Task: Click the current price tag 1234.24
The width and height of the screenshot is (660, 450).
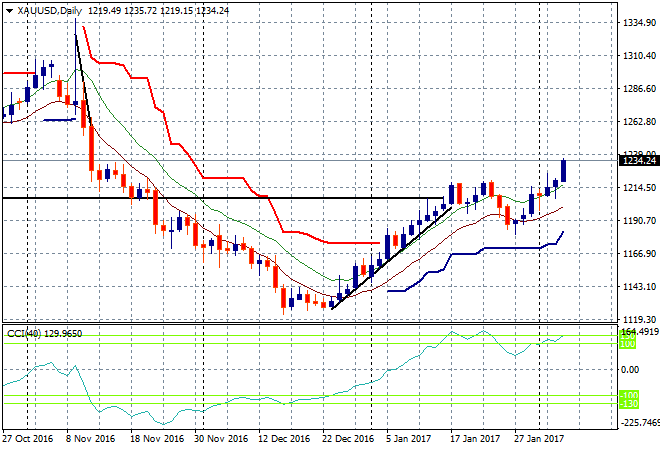Action: [x=639, y=160]
